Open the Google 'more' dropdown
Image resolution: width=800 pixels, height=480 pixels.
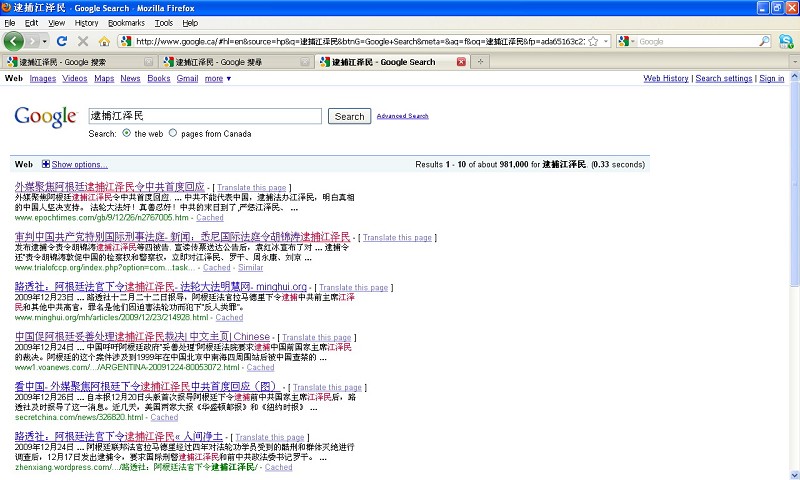tap(218, 78)
